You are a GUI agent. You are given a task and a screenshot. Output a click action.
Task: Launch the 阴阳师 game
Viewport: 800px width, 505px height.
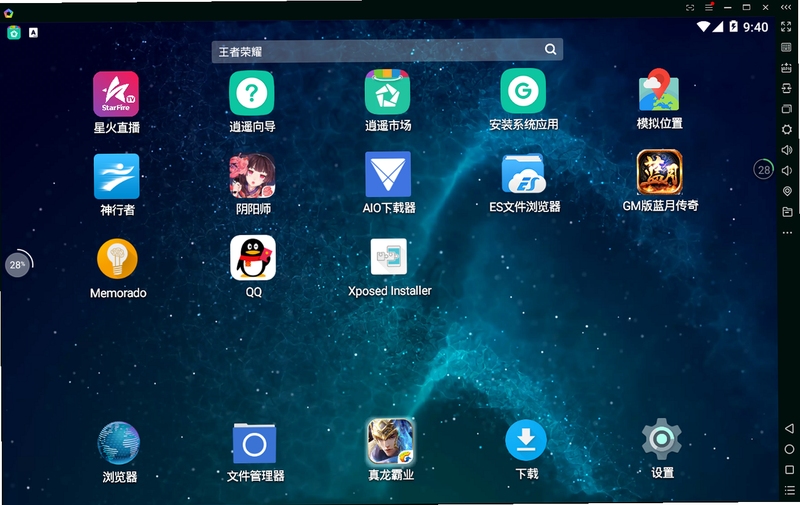[x=253, y=175]
